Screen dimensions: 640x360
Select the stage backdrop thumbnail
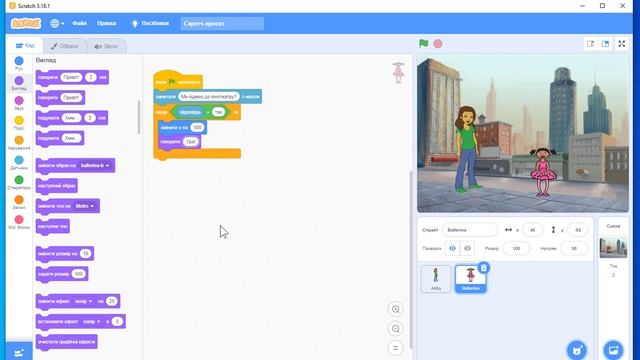(x=613, y=248)
